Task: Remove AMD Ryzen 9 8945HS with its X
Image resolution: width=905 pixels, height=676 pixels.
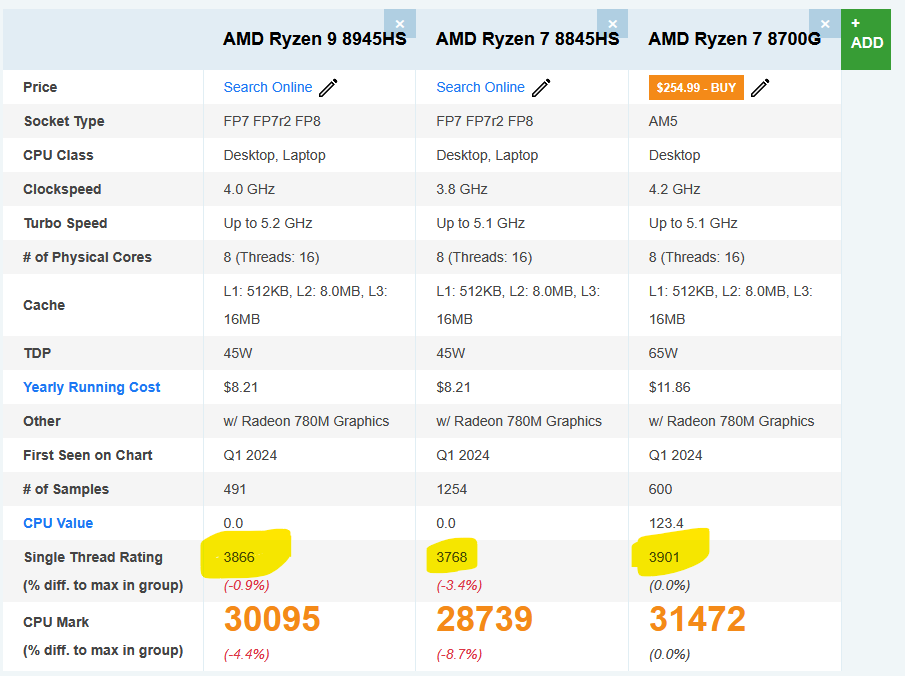Action: coord(400,24)
